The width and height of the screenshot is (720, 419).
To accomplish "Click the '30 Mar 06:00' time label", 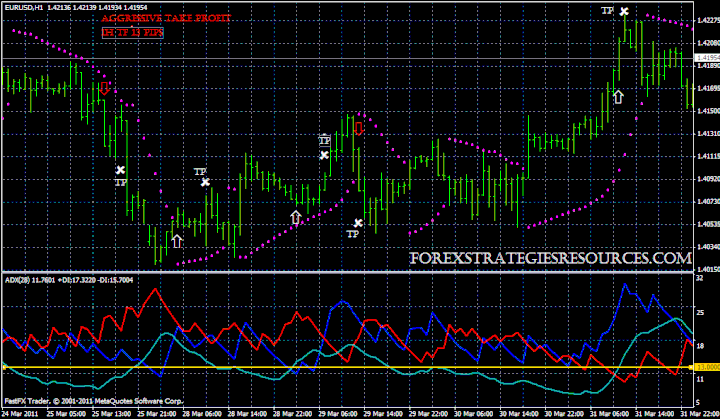I will [473, 414].
